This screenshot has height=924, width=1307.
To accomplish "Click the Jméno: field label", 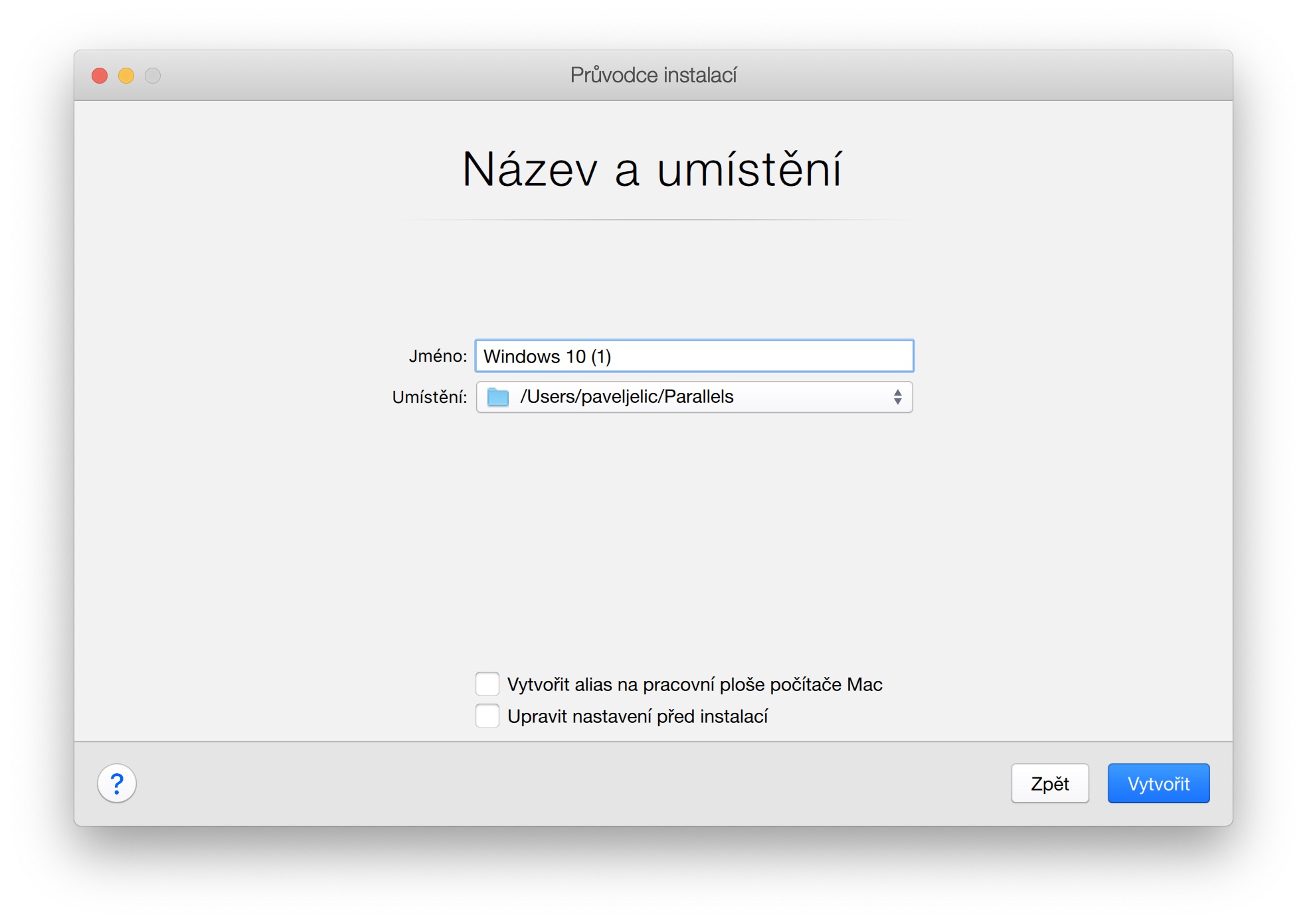I will [438, 356].
